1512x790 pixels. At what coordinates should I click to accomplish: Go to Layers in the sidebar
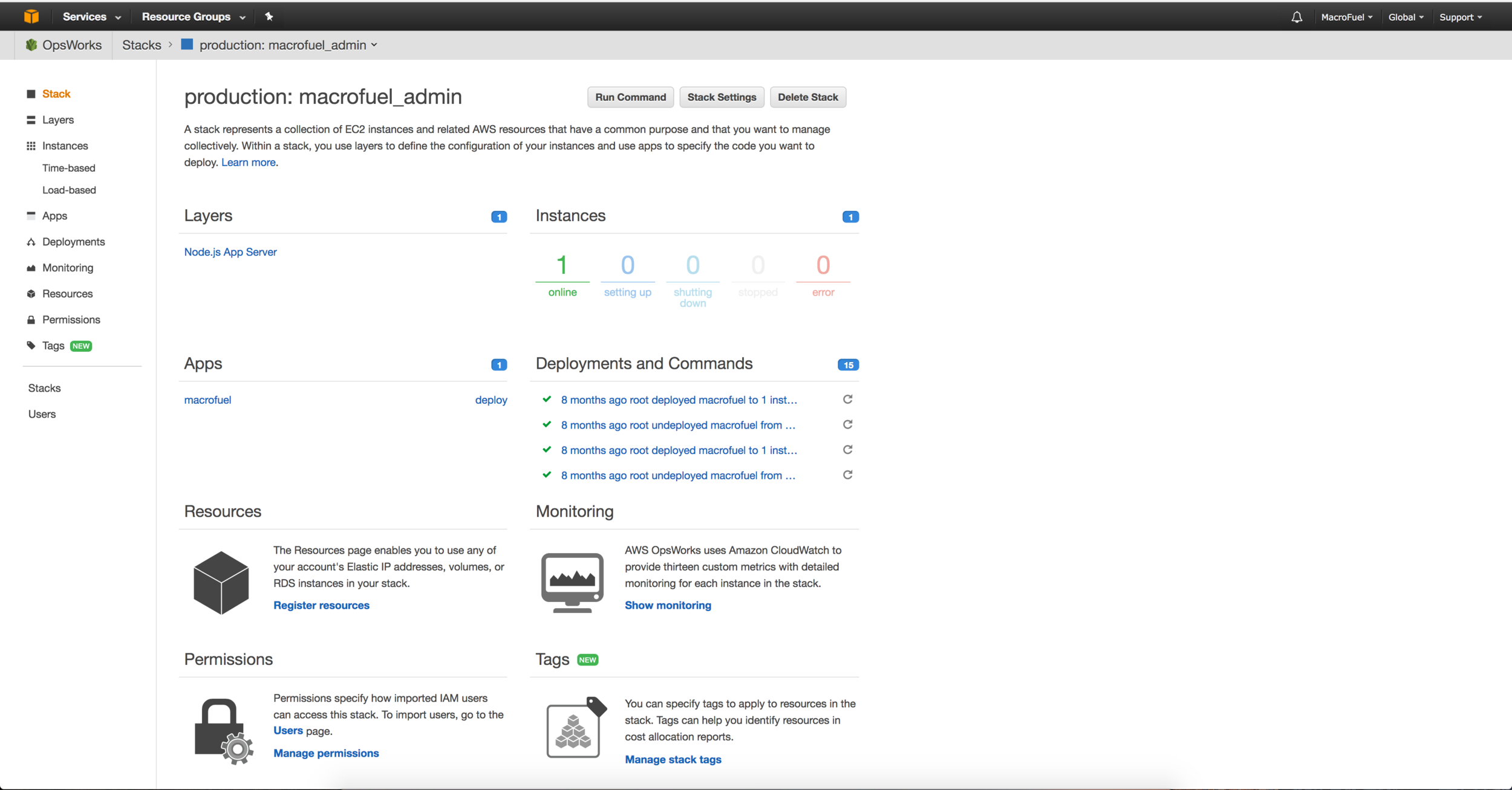click(x=58, y=120)
